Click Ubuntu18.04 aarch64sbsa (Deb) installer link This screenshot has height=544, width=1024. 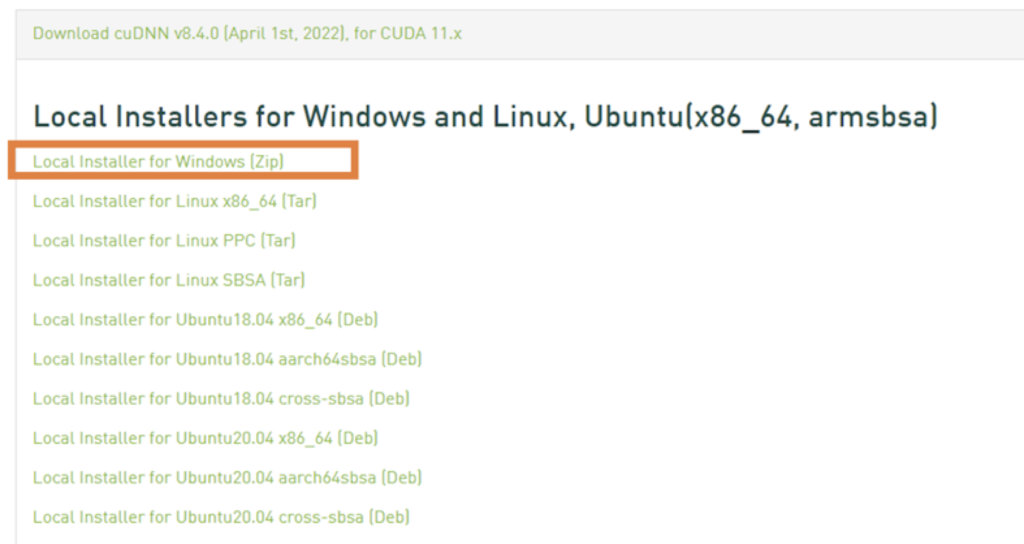point(227,359)
